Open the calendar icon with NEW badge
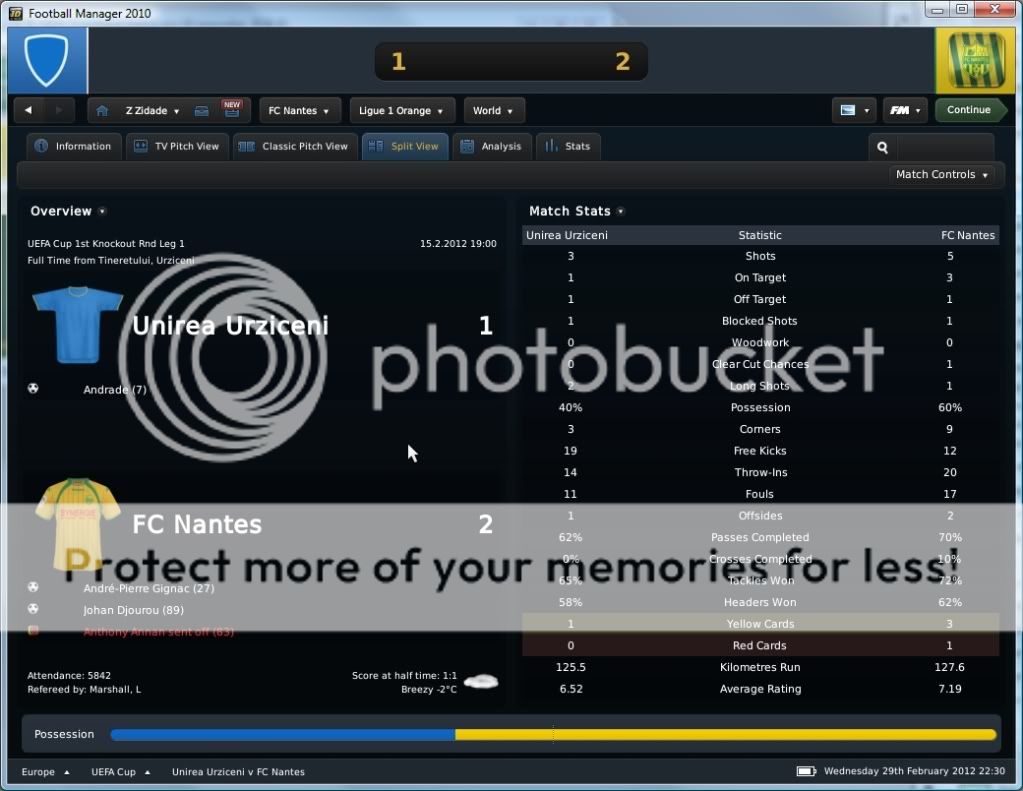This screenshot has height=791, width=1023. 231,110
